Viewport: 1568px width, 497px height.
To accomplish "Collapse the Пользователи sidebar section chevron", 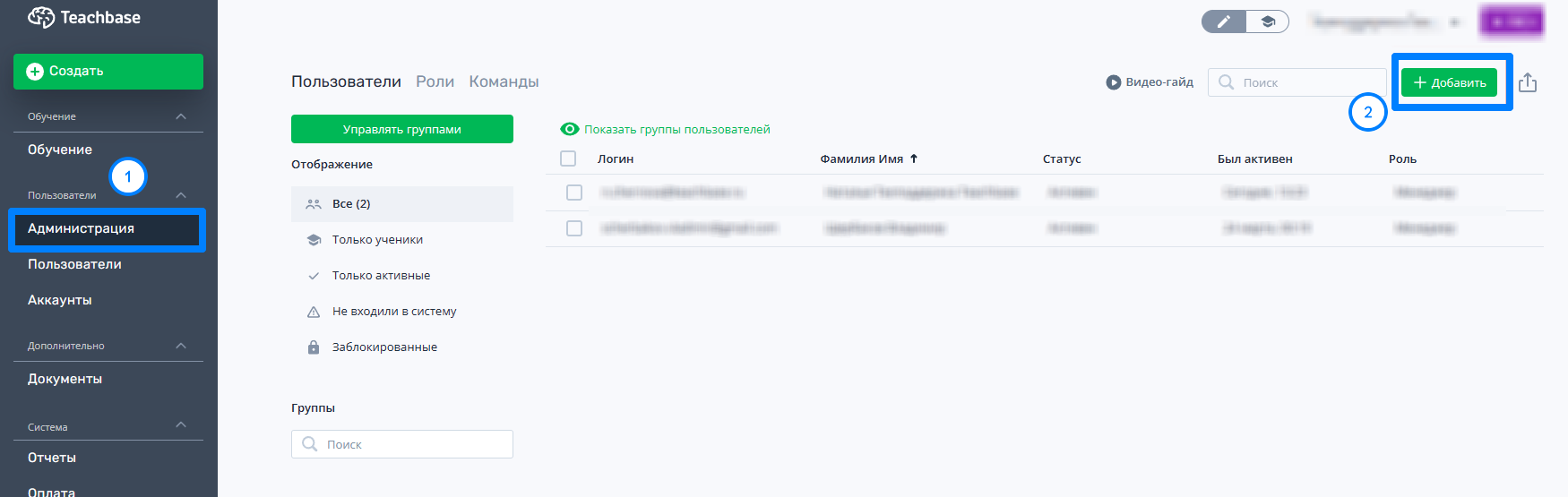I will tap(181, 195).
